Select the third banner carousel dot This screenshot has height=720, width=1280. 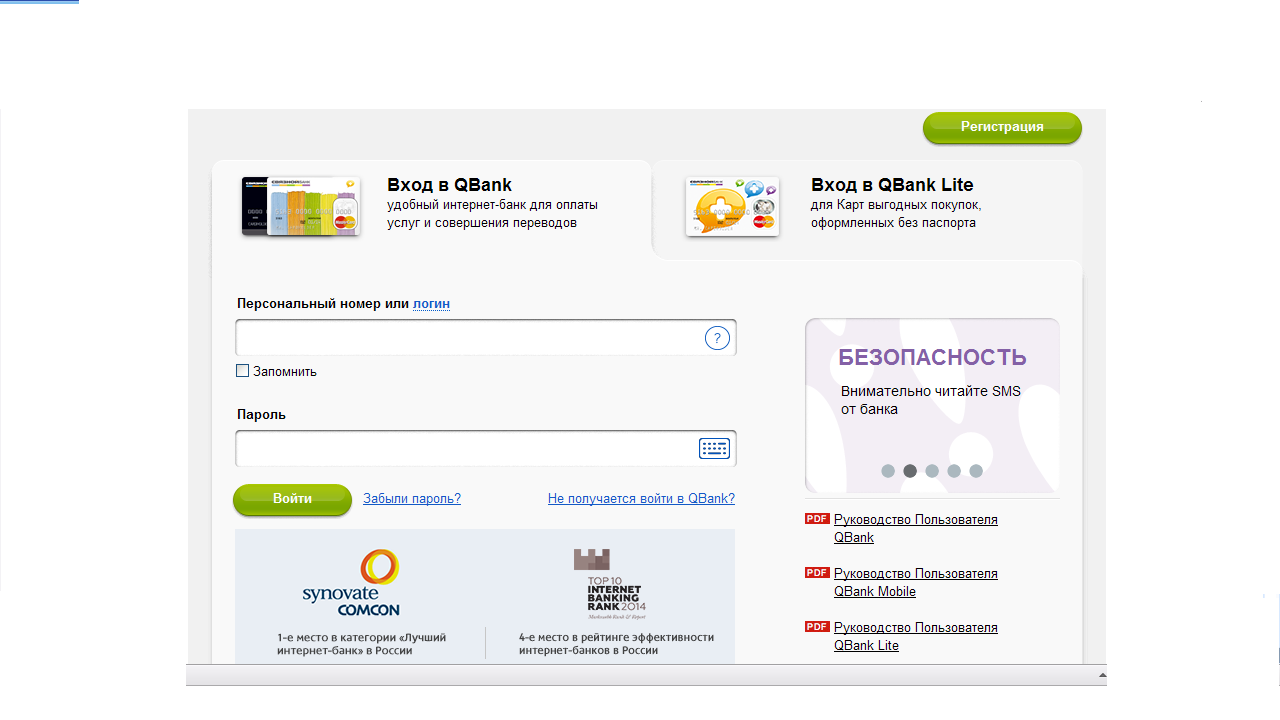coord(932,471)
